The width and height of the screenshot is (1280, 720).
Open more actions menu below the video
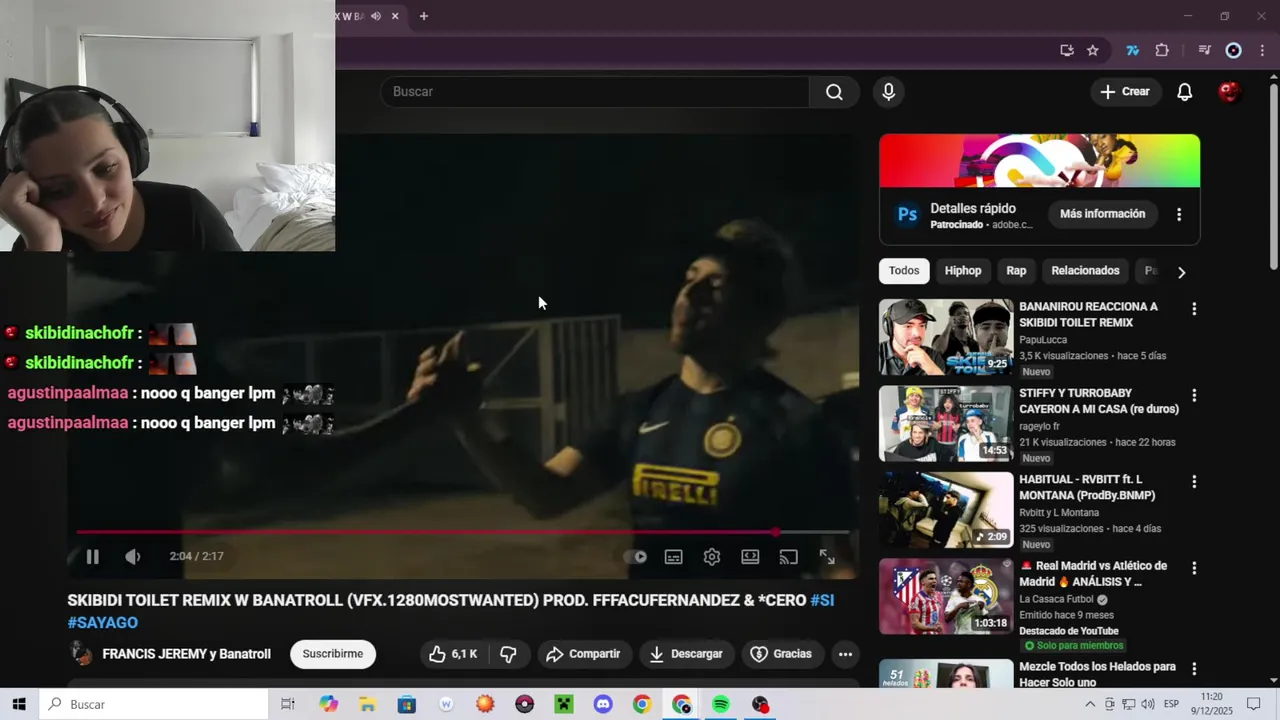point(845,654)
